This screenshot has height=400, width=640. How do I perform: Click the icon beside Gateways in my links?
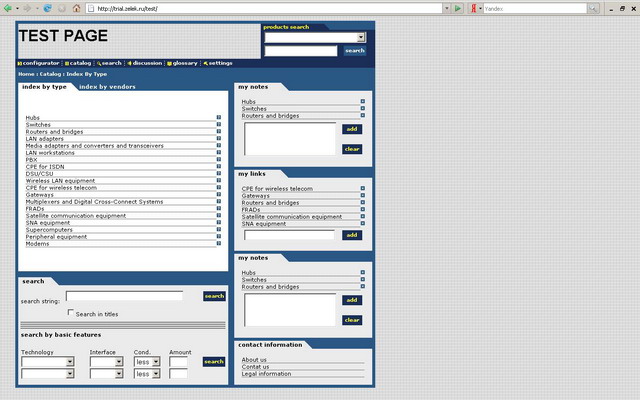click(362, 196)
